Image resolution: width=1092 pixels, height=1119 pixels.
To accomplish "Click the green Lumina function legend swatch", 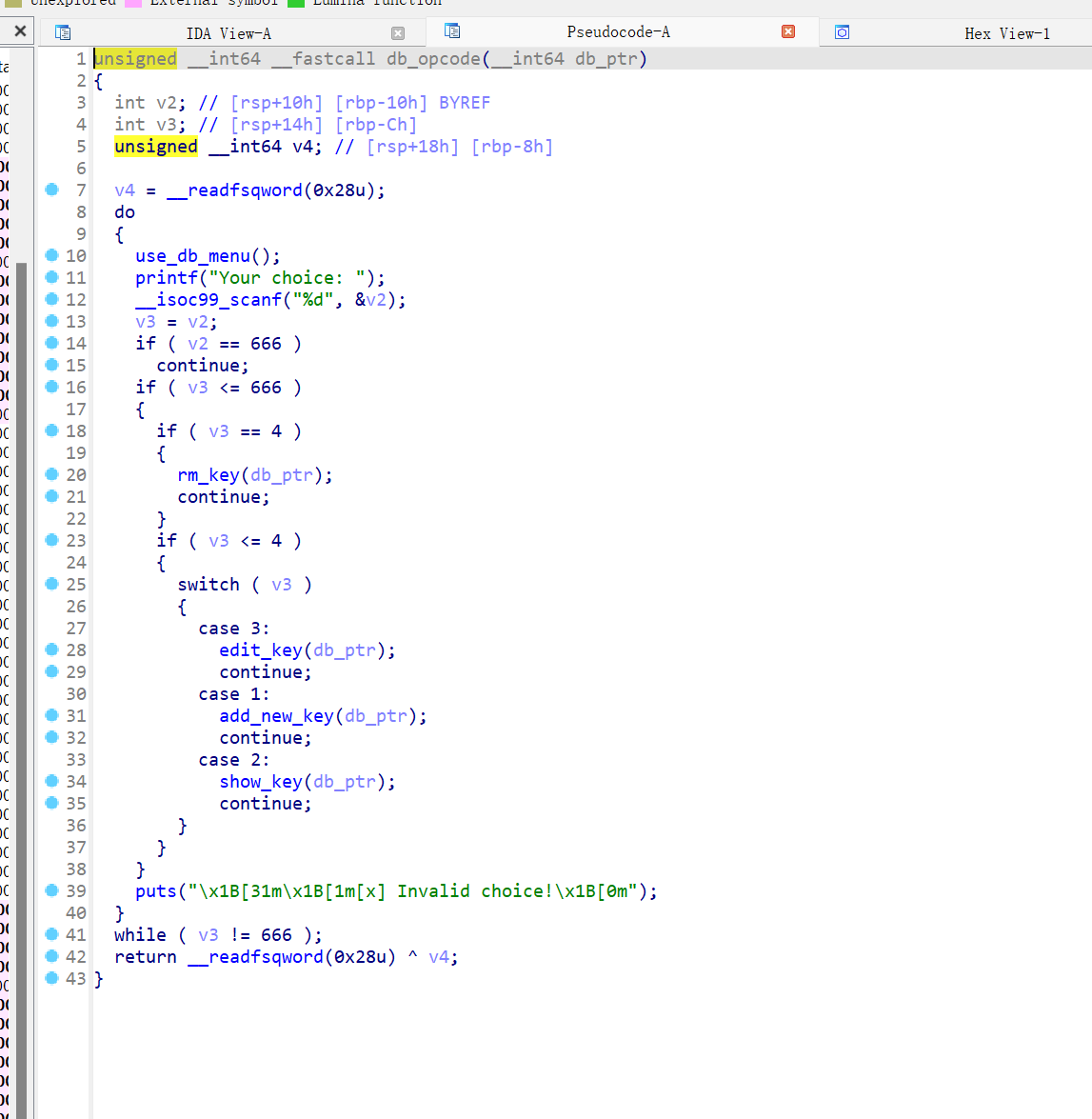I will click(x=296, y=3).
